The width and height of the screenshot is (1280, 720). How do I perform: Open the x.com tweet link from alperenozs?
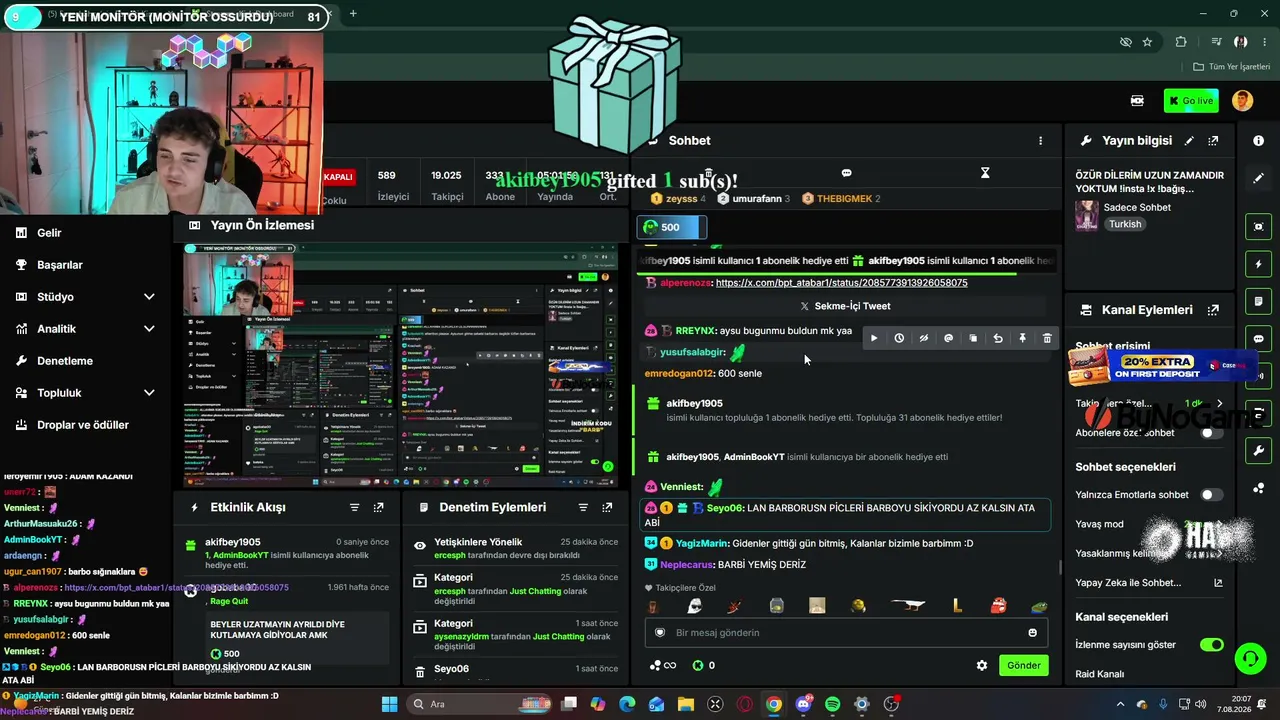pos(841,283)
